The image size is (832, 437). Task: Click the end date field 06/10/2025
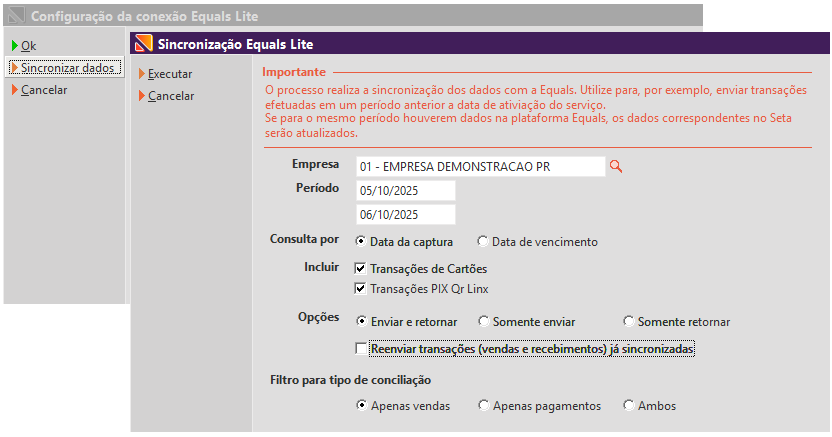(405, 215)
